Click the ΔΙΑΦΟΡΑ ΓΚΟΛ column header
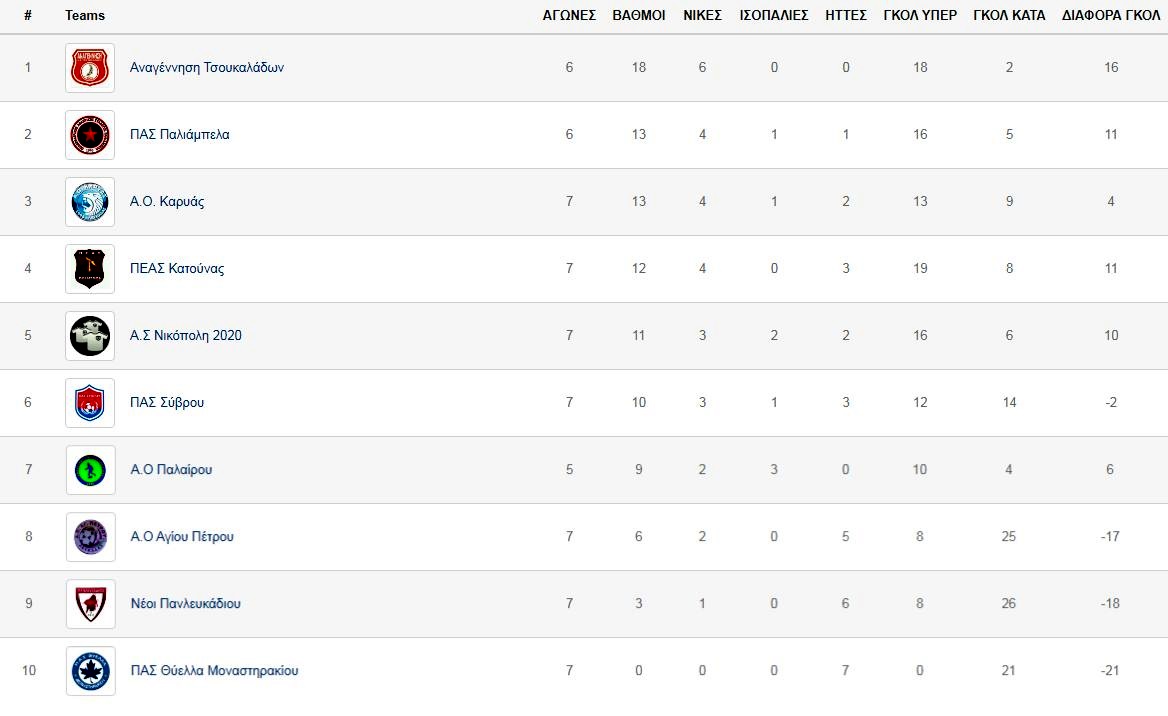The image size is (1168, 716). tap(1111, 16)
